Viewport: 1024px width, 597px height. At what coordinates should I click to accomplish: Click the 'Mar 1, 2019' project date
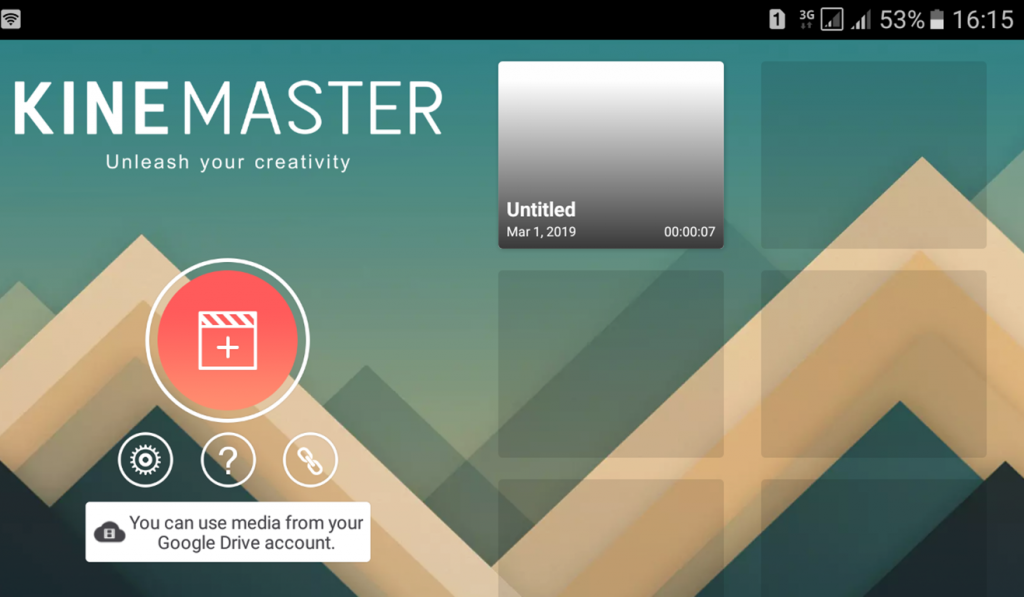541,232
